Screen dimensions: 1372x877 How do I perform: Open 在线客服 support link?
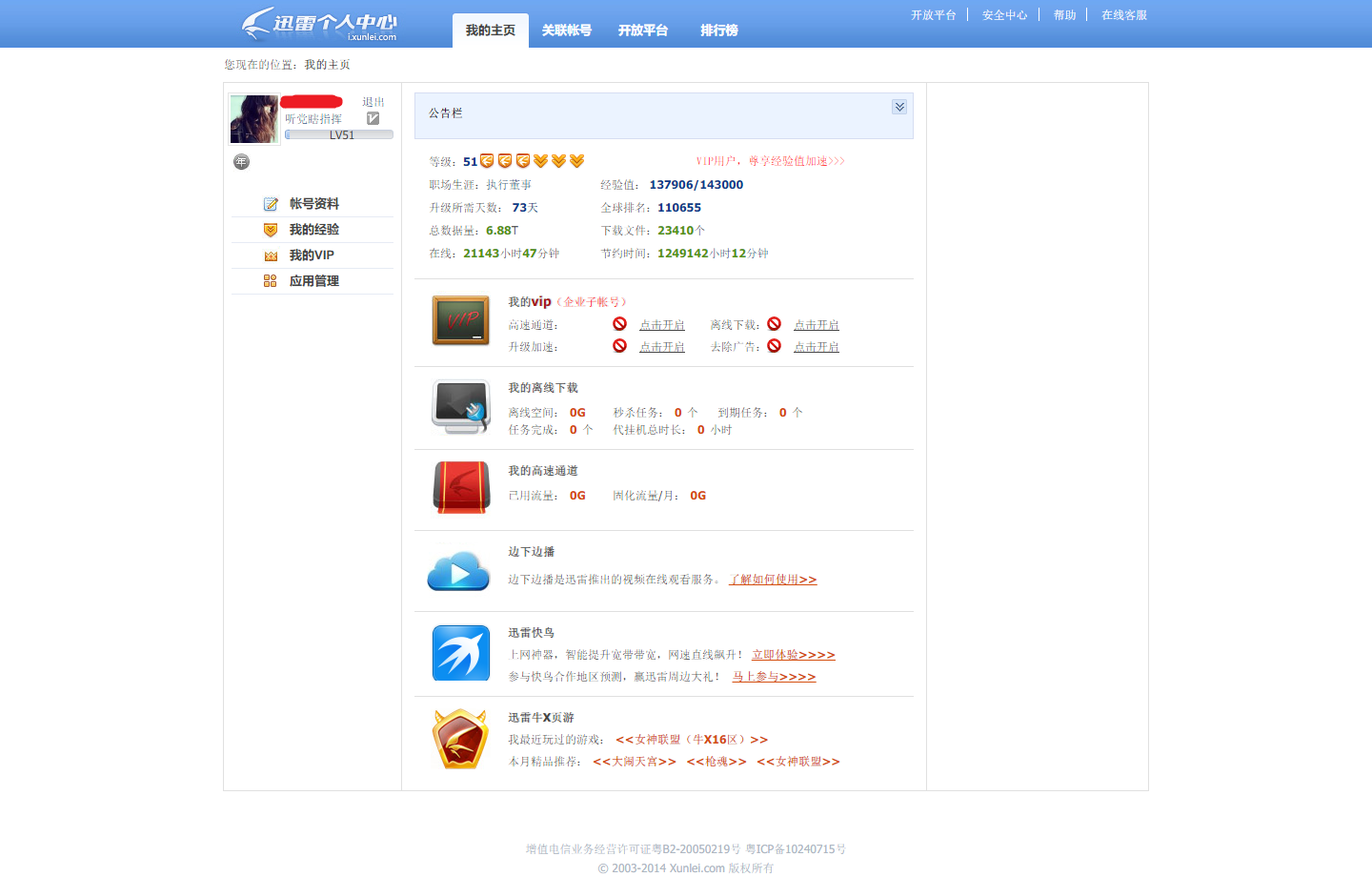click(1124, 15)
